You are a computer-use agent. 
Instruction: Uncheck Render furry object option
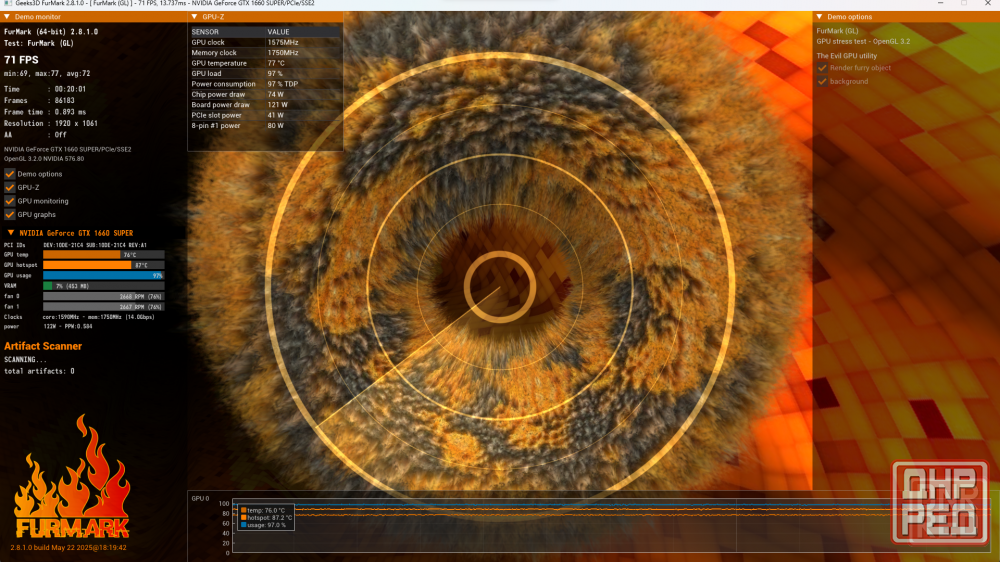click(823, 68)
